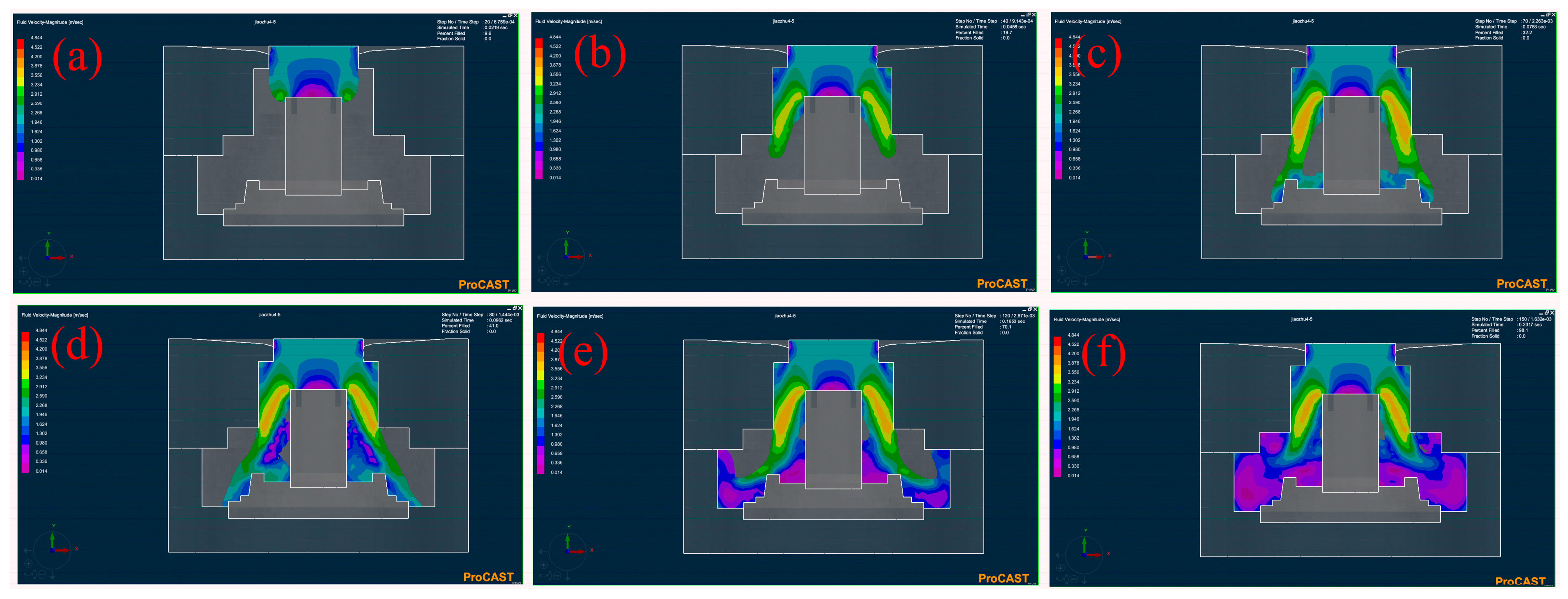Click pan-left arrow icon in panel (a)
The image size is (1568, 599).
click(x=22, y=258)
